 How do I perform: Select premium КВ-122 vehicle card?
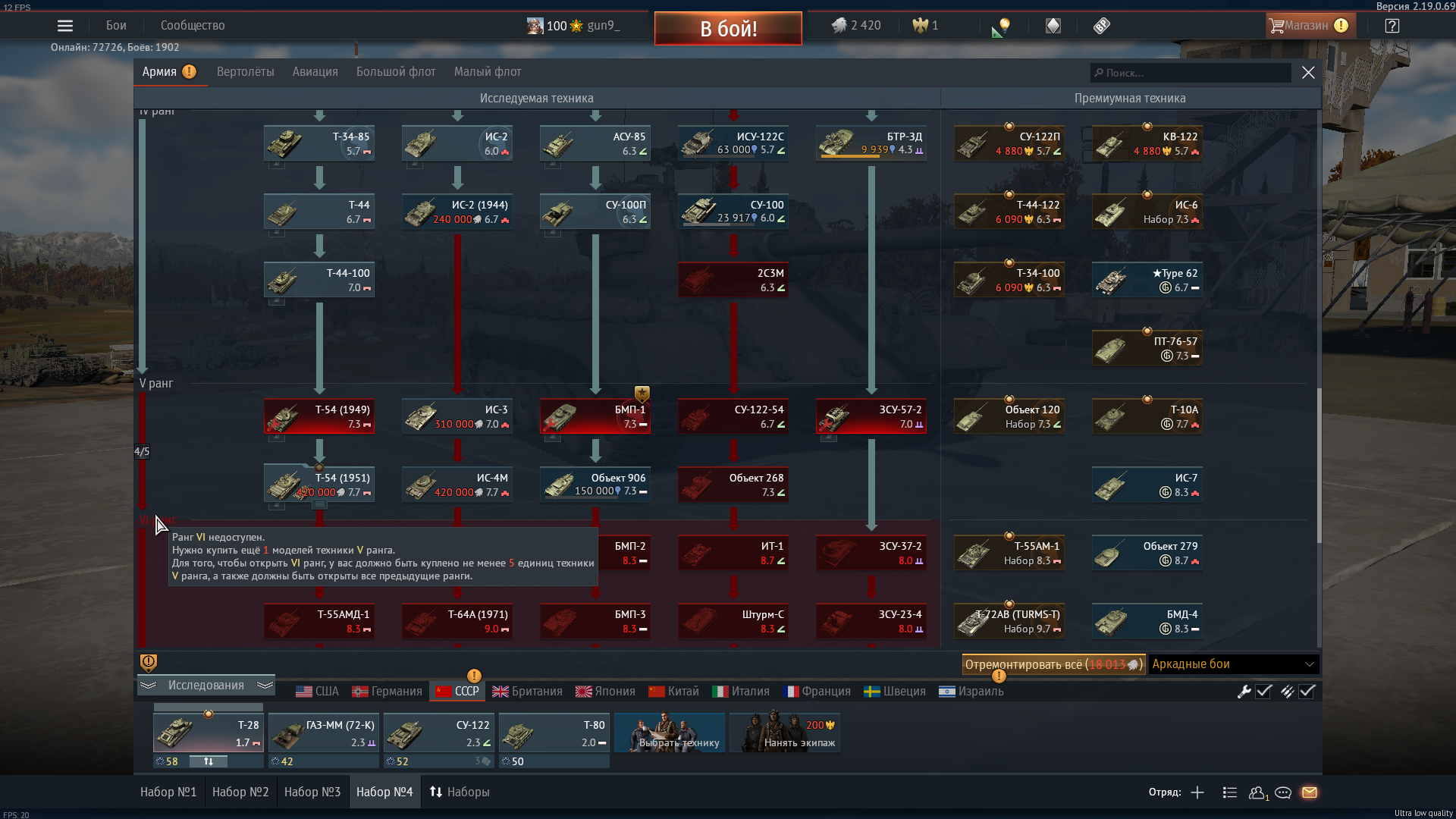point(1147,143)
